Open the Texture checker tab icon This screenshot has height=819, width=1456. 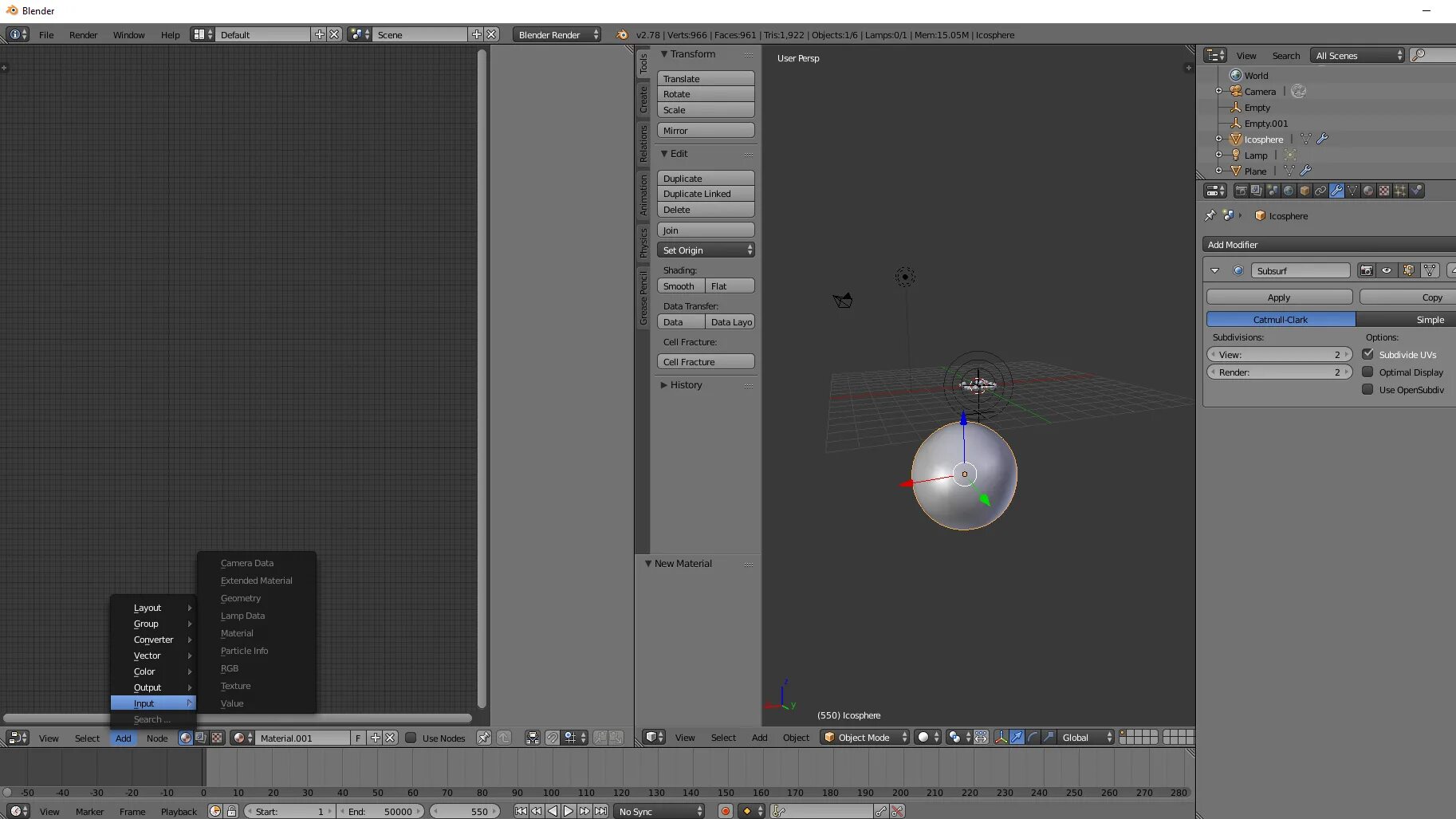click(x=1384, y=191)
